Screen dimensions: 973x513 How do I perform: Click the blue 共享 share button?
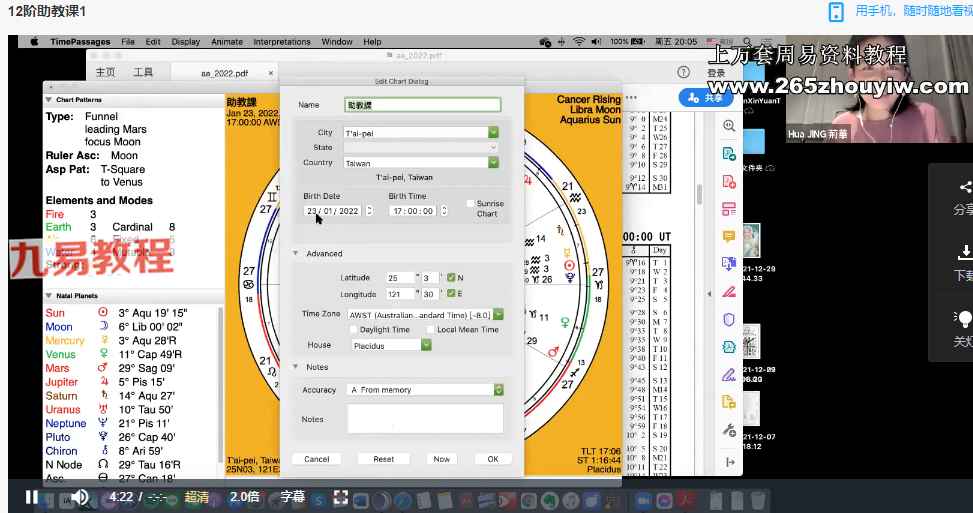pos(706,98)
